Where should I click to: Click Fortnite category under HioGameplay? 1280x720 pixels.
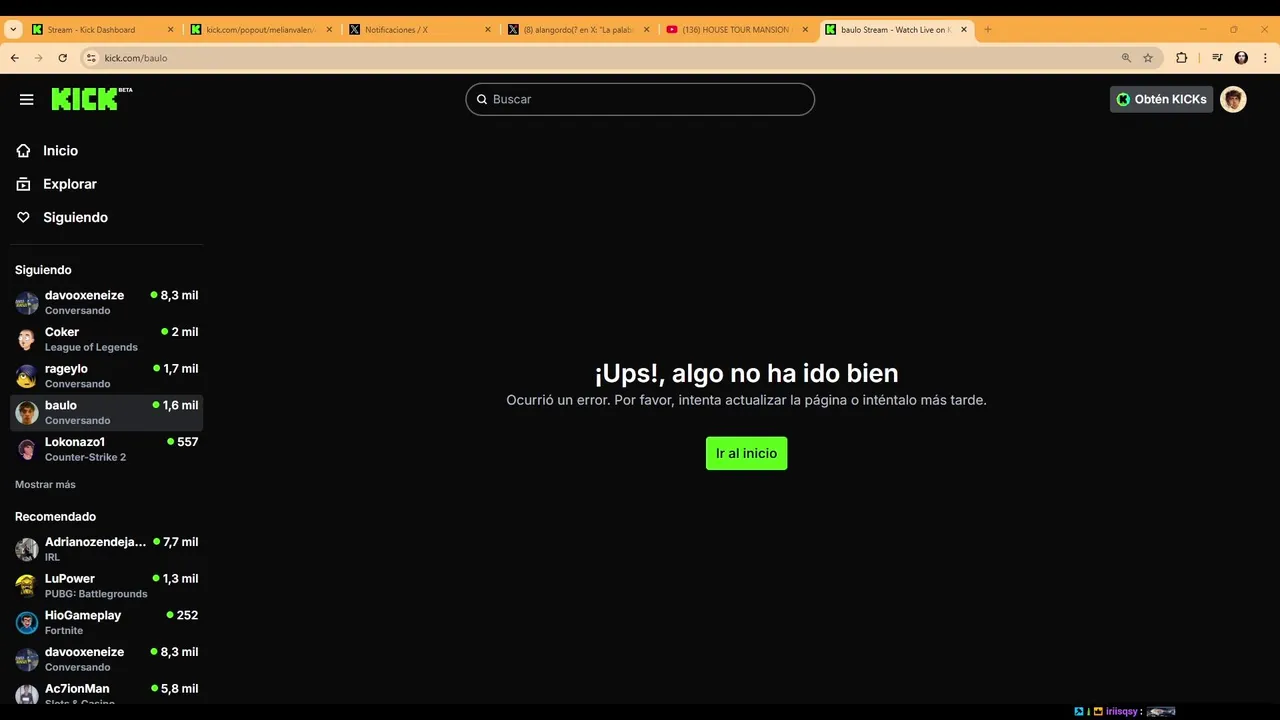click(x=64, y=631)
